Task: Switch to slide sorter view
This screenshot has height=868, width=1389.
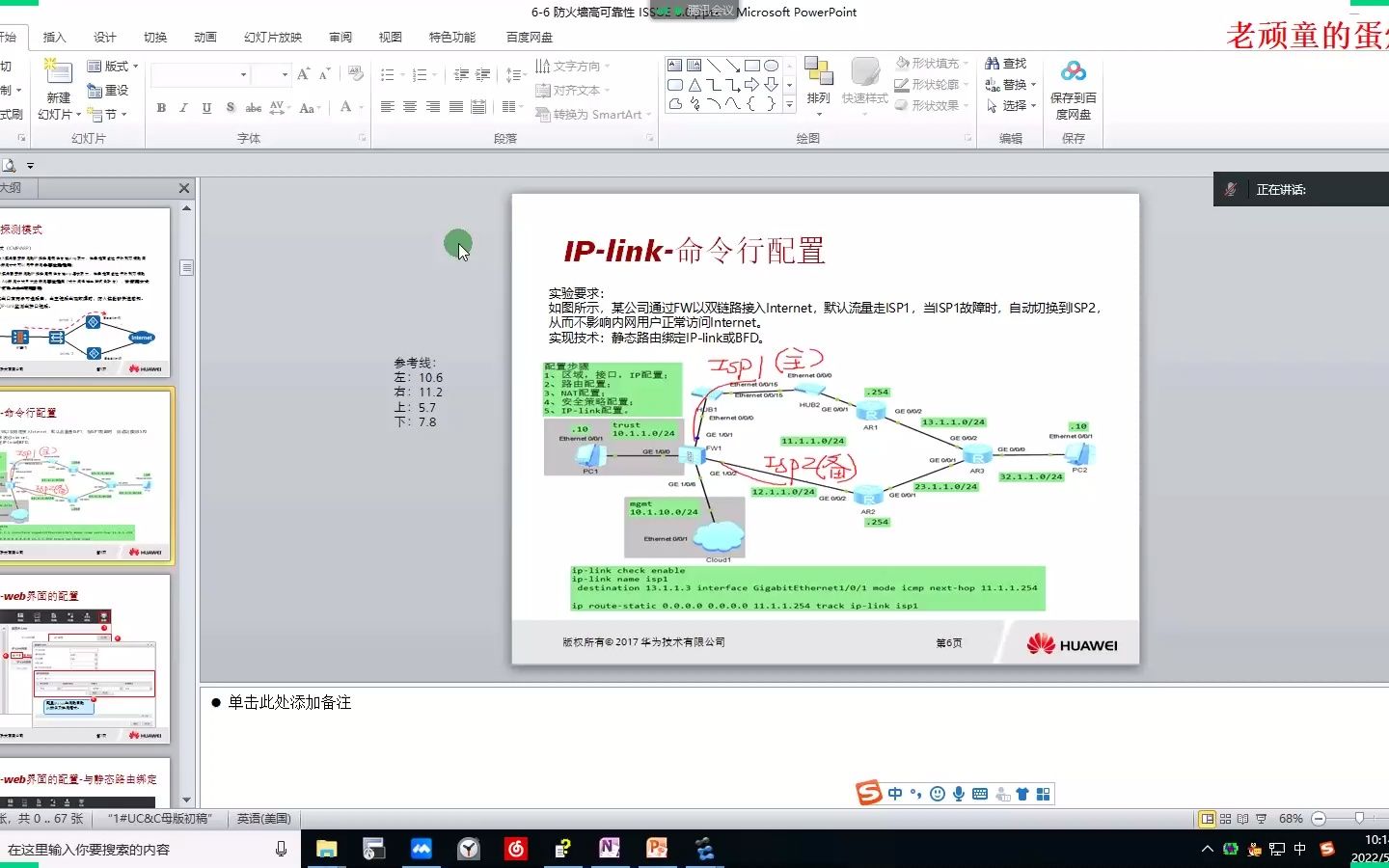Action: click(x=1225, y=819)
